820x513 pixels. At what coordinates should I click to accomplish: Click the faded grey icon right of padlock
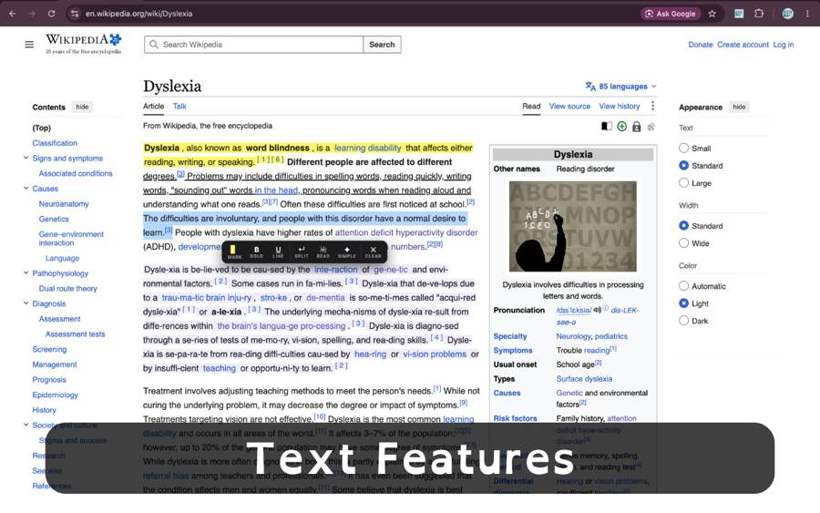pos(651,127)
